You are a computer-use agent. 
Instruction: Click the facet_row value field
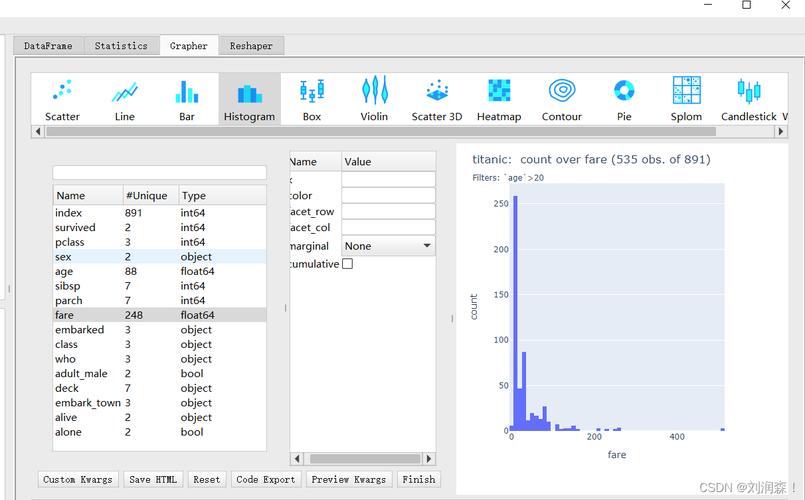388,211
